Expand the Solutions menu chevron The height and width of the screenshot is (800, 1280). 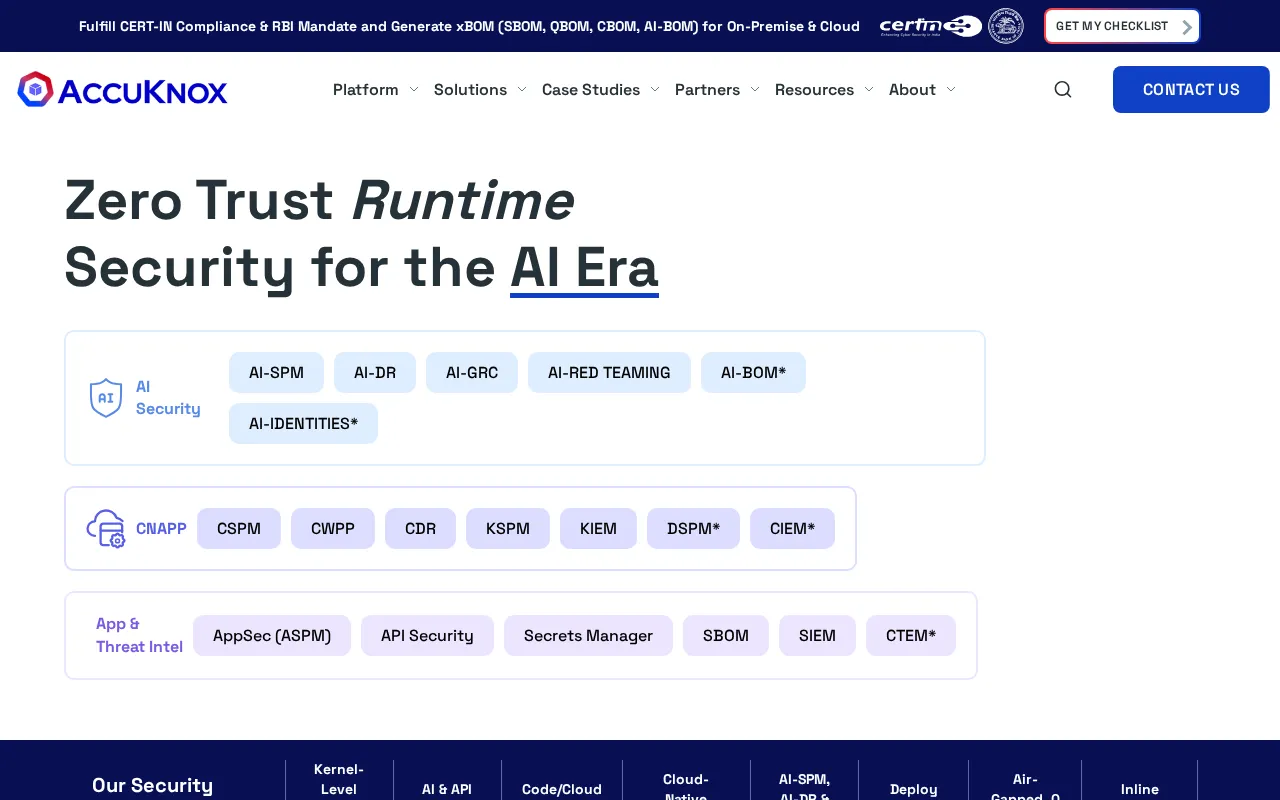[x=522, y=90]
